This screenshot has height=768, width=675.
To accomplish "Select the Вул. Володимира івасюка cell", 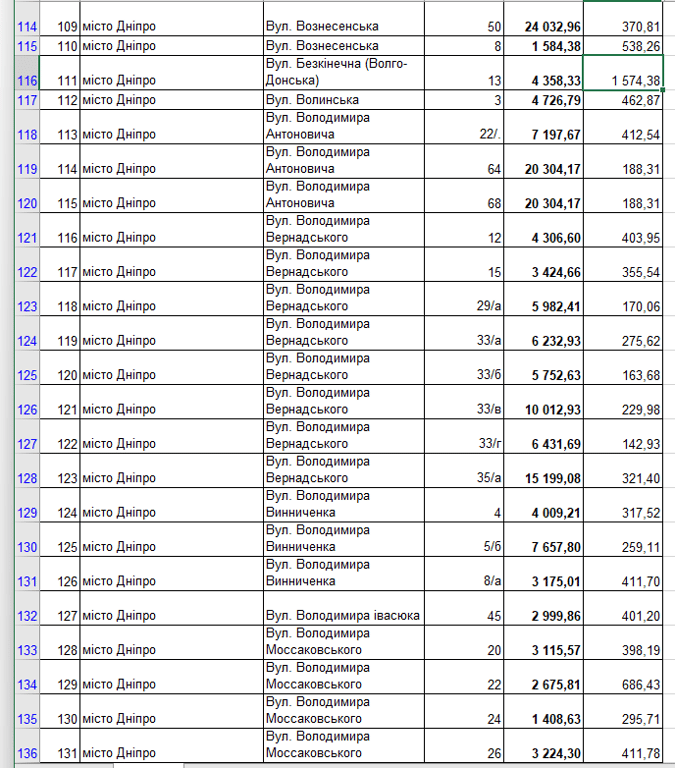I will (x=343, y=616).
